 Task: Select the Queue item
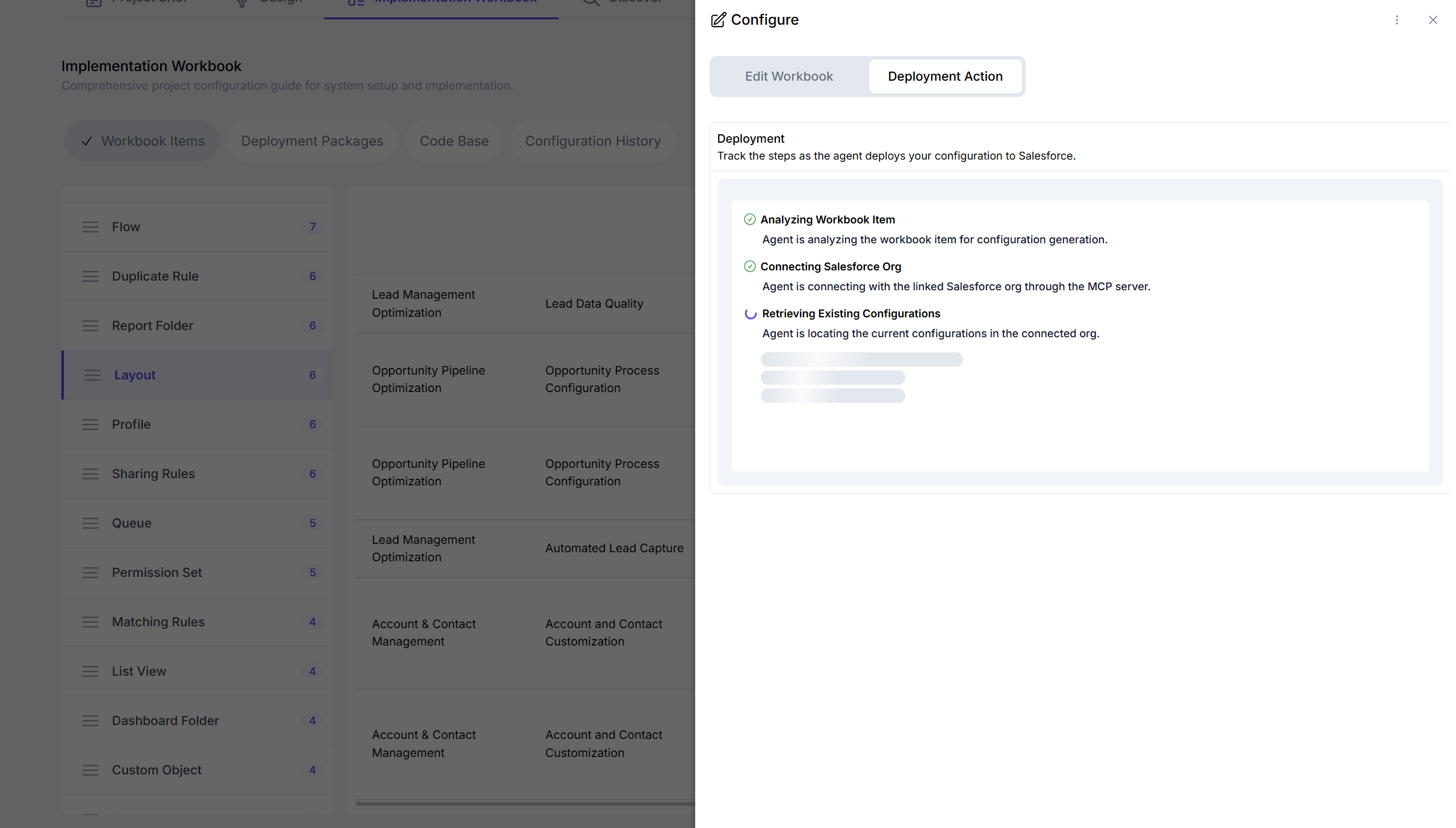tap(197, 523)
